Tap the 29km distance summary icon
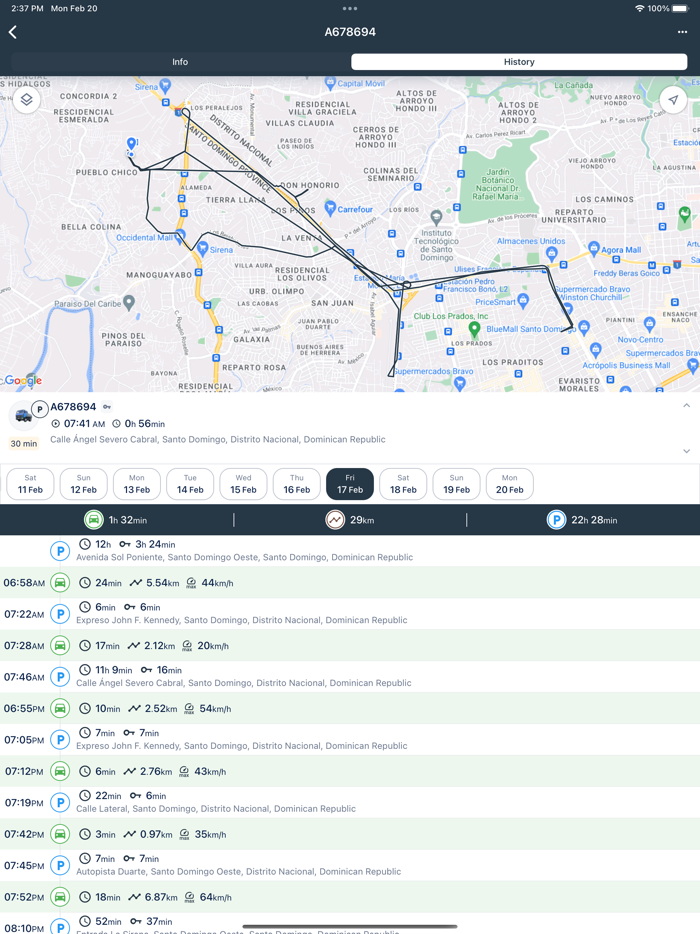The width and height of the screenshot is (700, 934). pos(335,520)
